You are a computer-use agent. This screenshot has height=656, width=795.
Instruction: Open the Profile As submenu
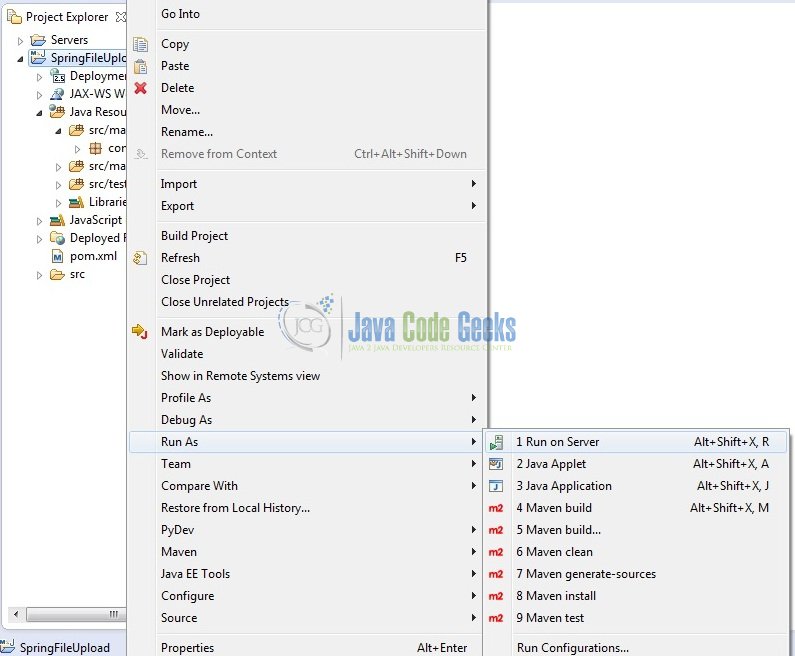tap(318, 398)
